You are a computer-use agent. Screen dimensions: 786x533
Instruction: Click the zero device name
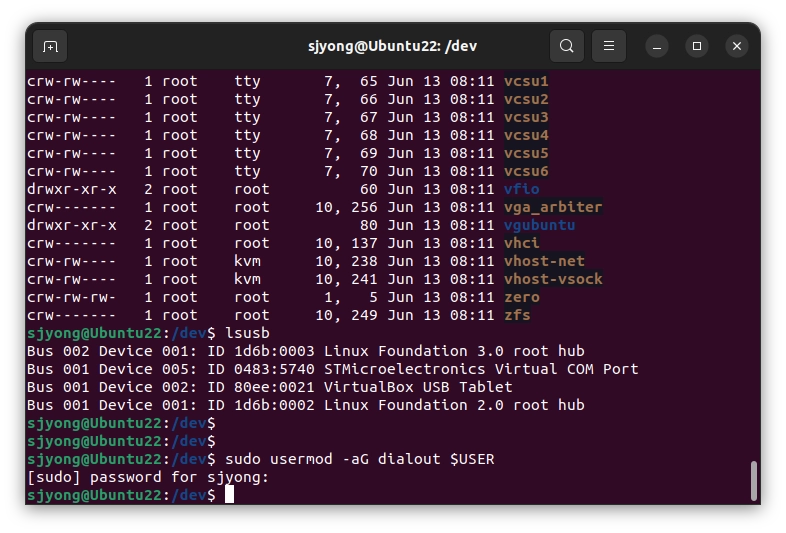[522, 297]
